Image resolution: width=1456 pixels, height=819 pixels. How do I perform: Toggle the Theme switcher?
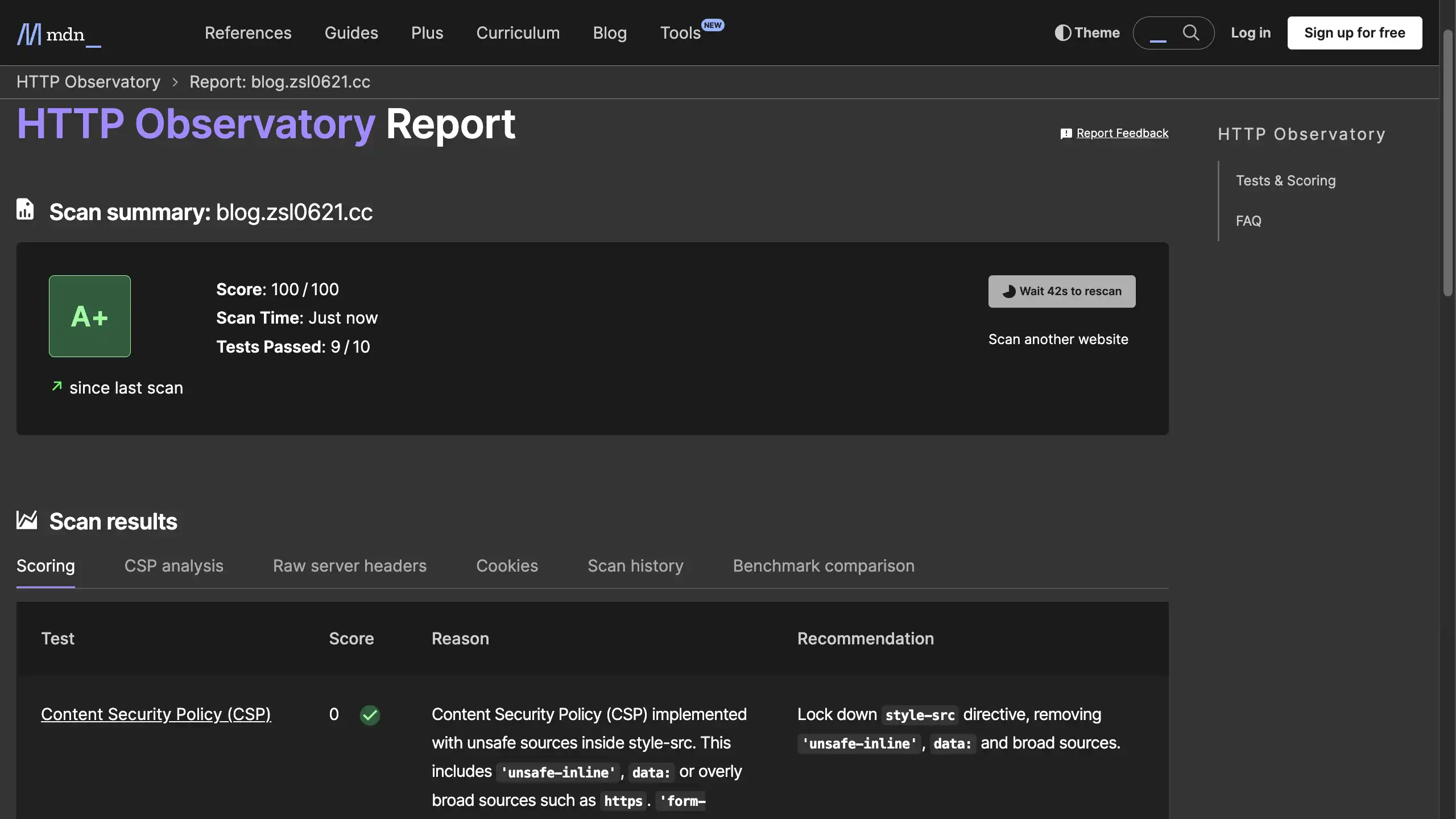(x=1087, y=33)
